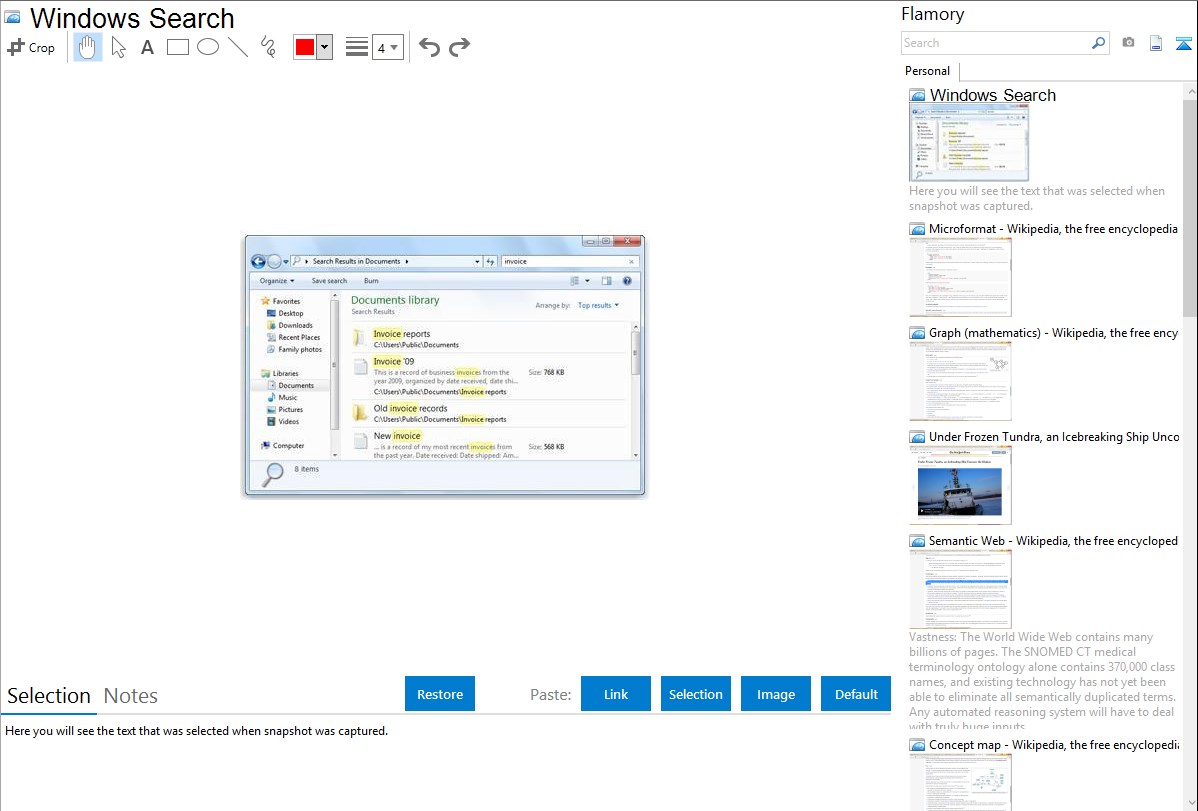Click the icon beside Graph (mathematics) title
The image size is (1198, 811).
(x=917, y=333)
